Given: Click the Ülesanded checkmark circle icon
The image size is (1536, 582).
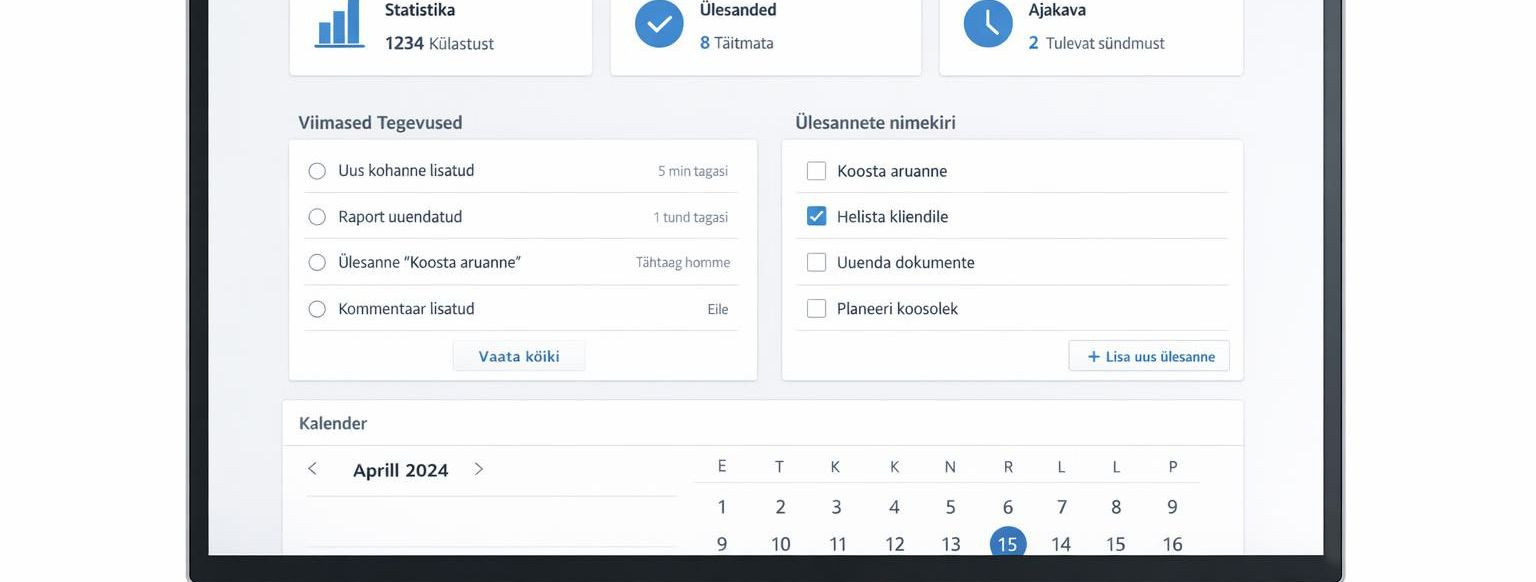Looking at the screenshot, I should [x=659, y=24].
